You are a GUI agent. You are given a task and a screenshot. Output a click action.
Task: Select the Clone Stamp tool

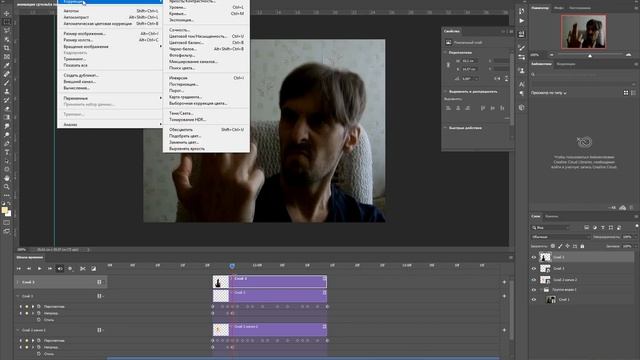[7, 91]
